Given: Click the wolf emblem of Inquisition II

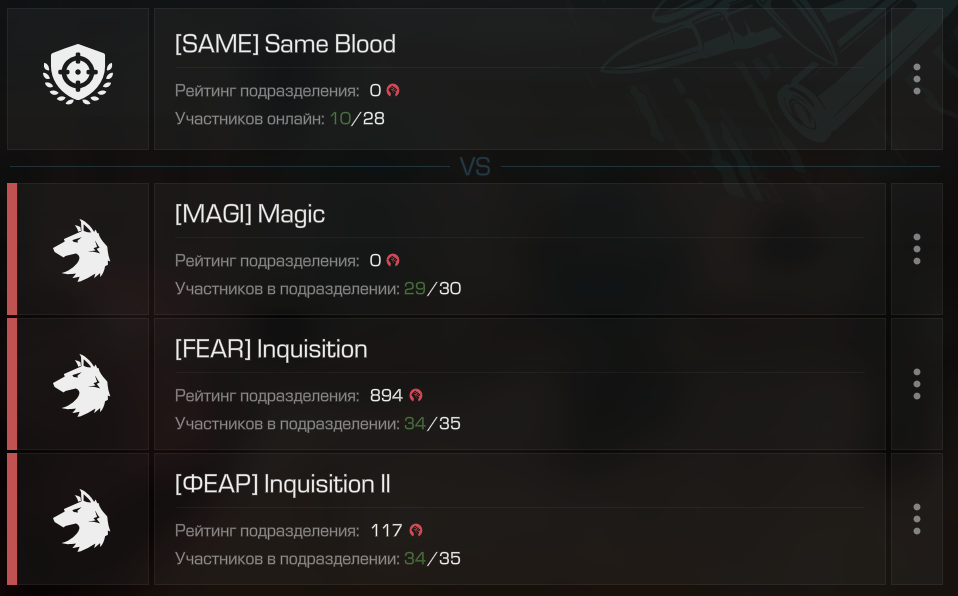Looking at the screenshot, I should click(x=81, y=521).
